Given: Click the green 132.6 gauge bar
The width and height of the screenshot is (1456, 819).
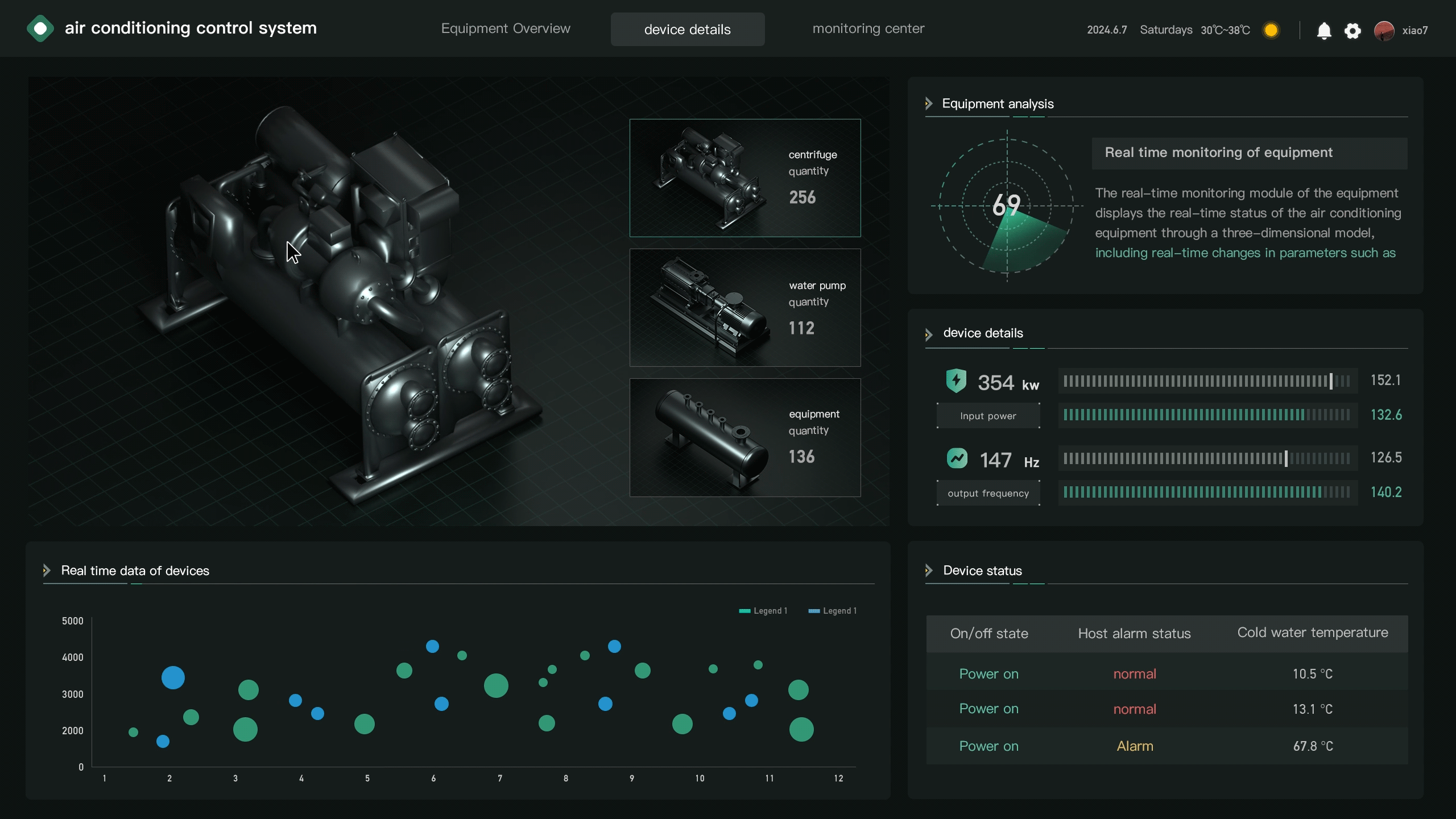Looking at the screenshot, I should click(x=1207, y=415).
